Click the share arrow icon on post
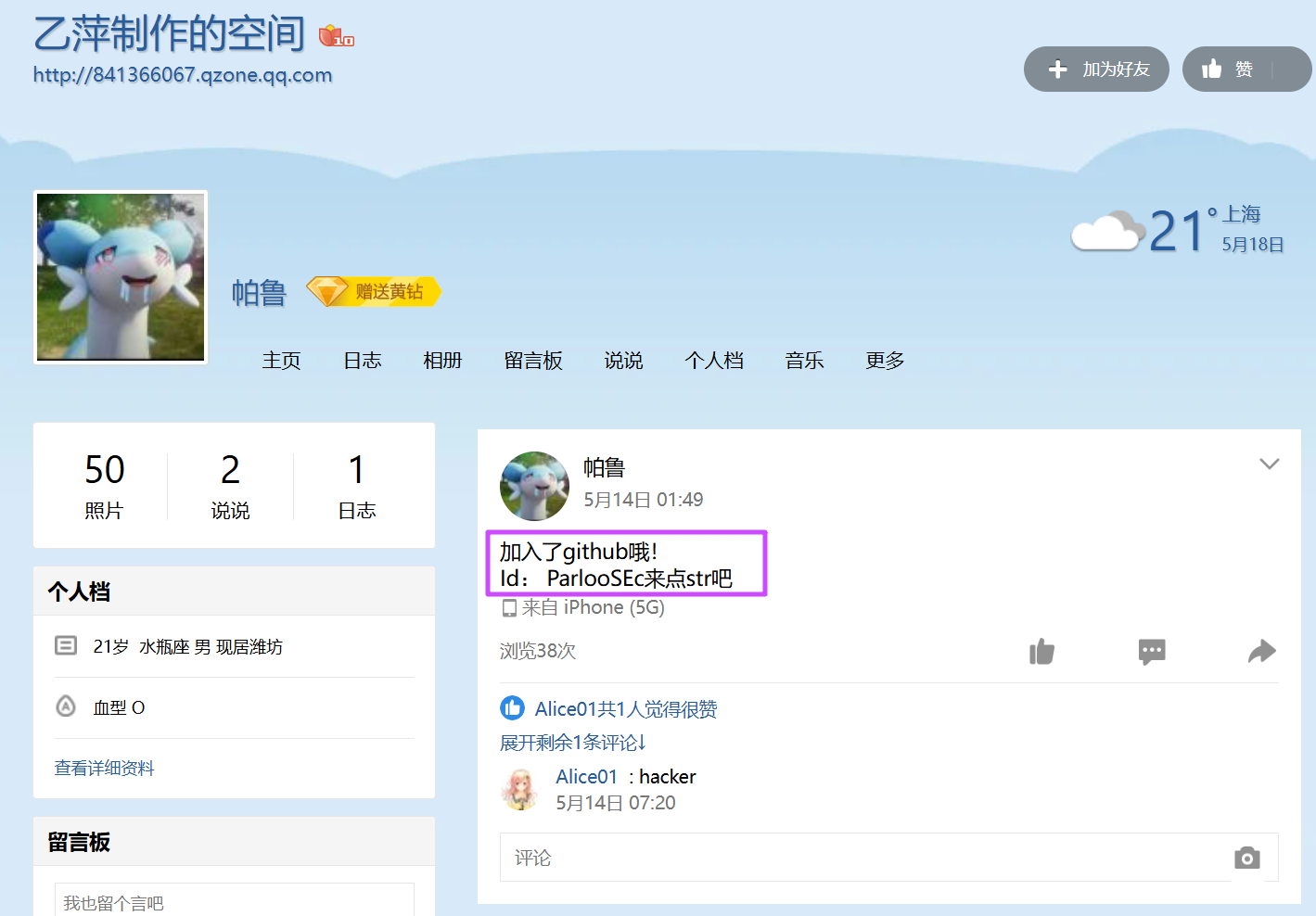The image size is (1316, 916). tap(1261, 652)
